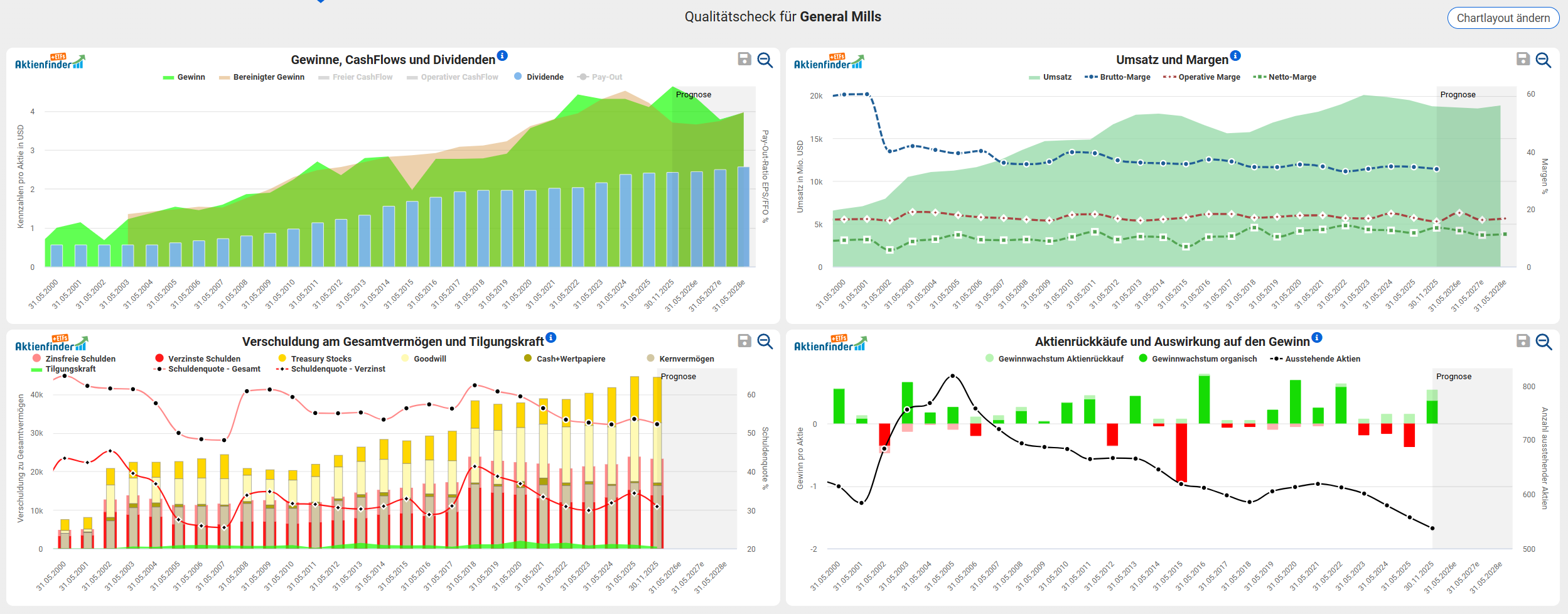
Task: Click the green Gewinn legend swatch
Action: [168, 77]
